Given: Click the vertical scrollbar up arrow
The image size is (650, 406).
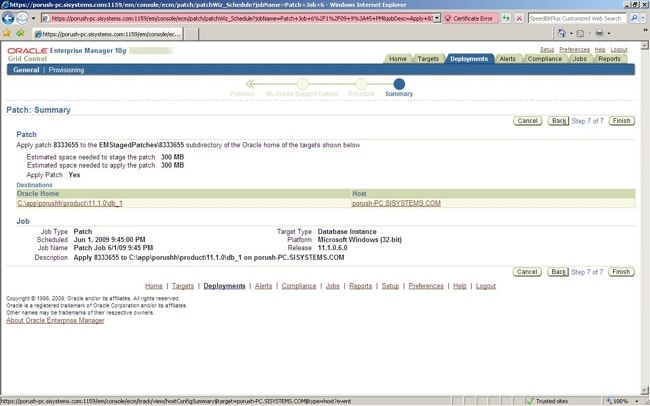Looking at the screenshot, I should (x=645, y=45).
